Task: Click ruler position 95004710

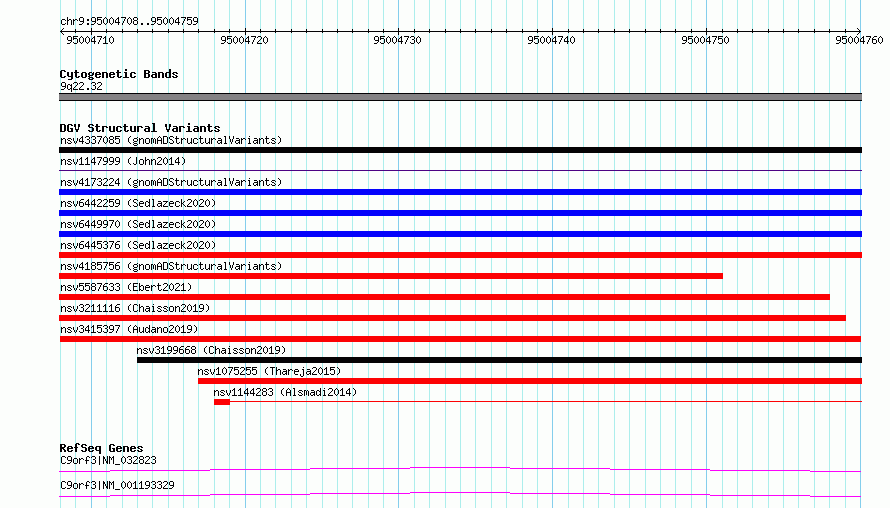Action: tap(90, 40)
